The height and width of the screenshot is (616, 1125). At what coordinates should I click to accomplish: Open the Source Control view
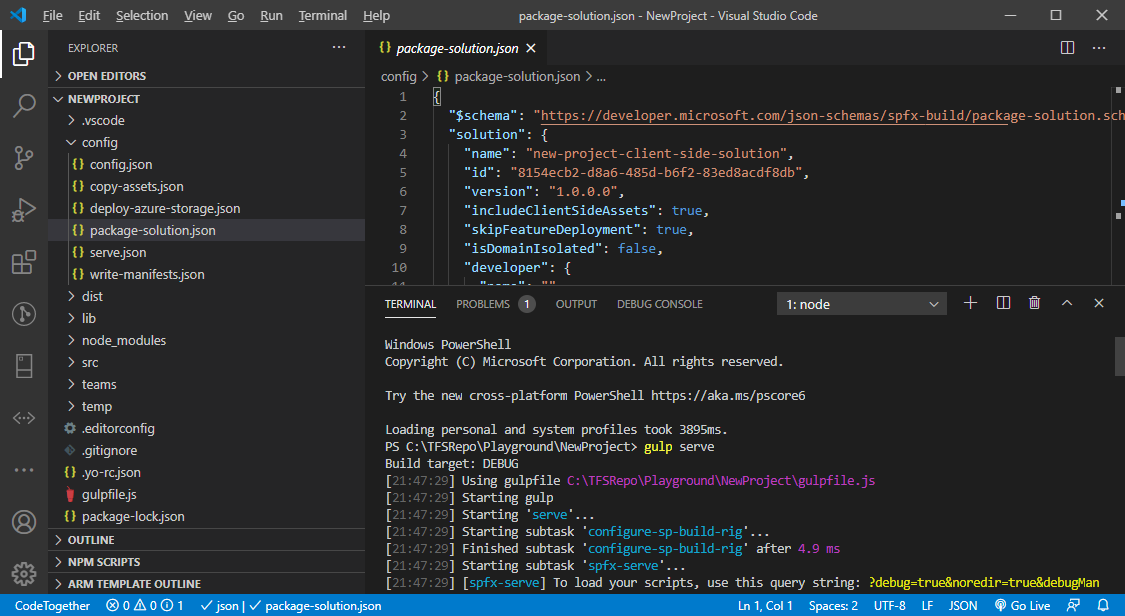point(24,158)
